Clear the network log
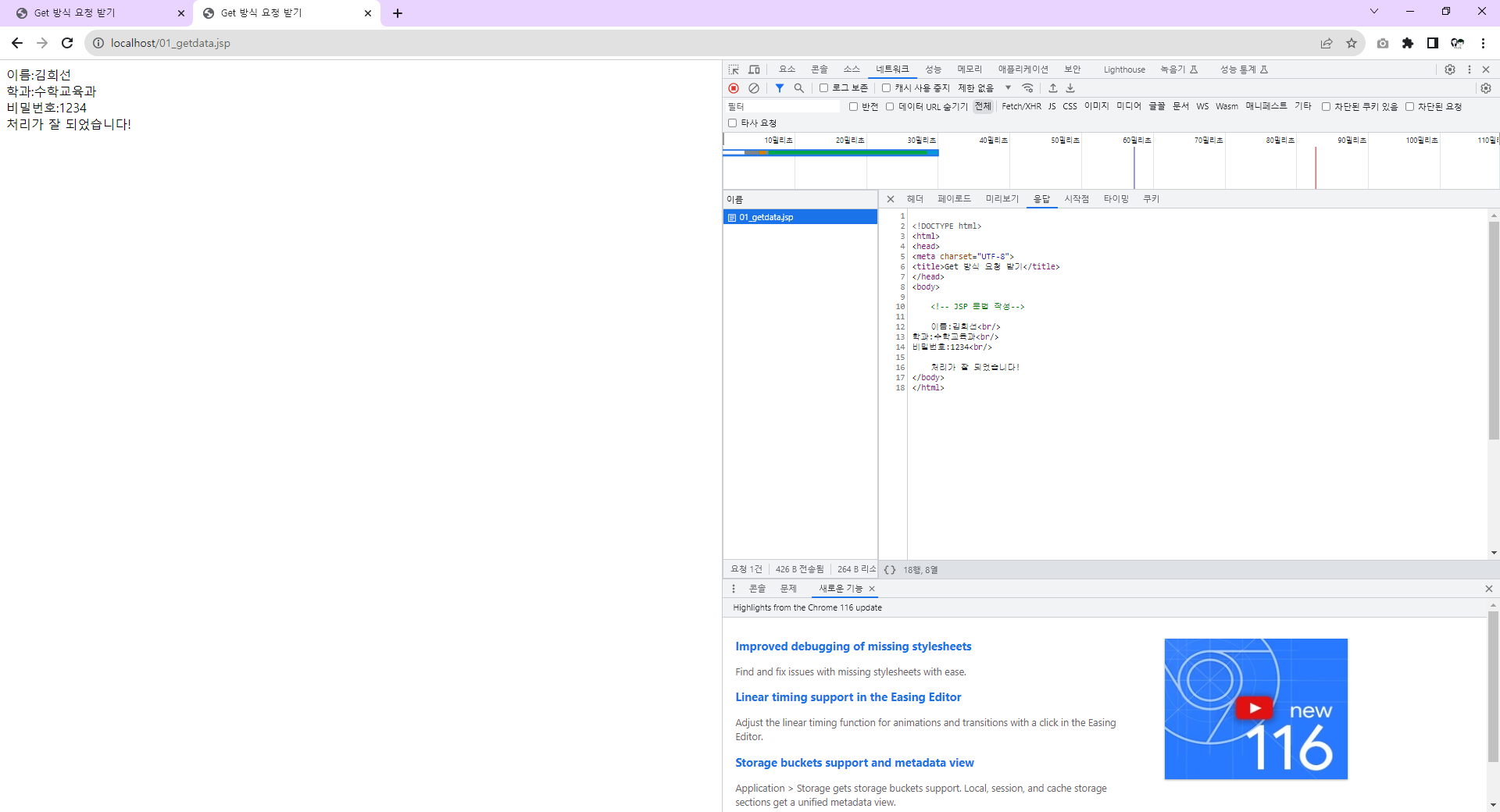 click(754, 88)
